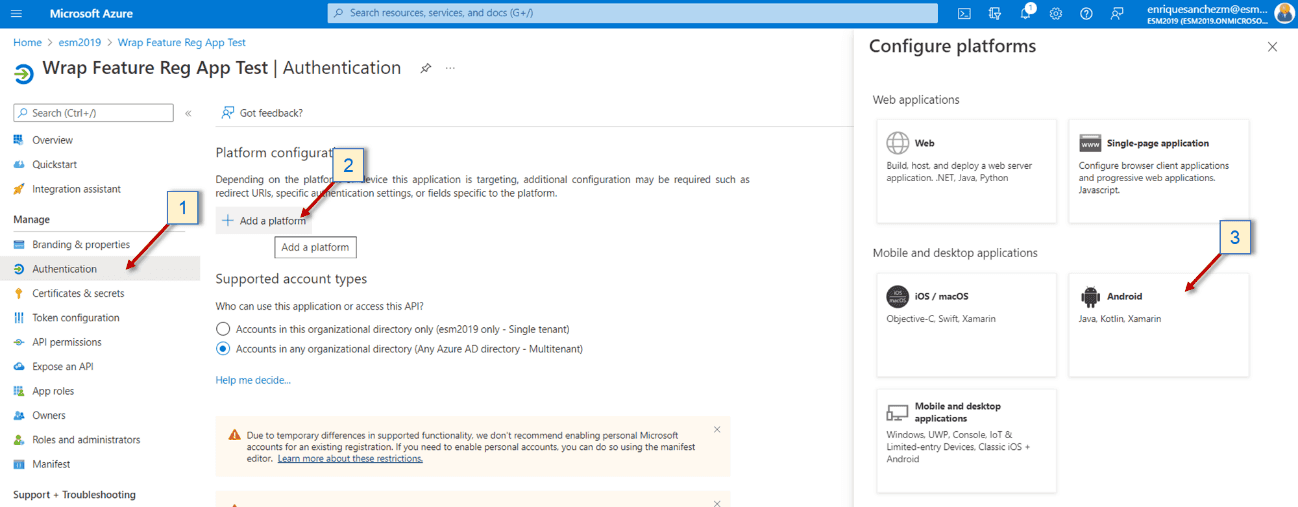Open the esm2019 breadcrumb

(82, 43)
